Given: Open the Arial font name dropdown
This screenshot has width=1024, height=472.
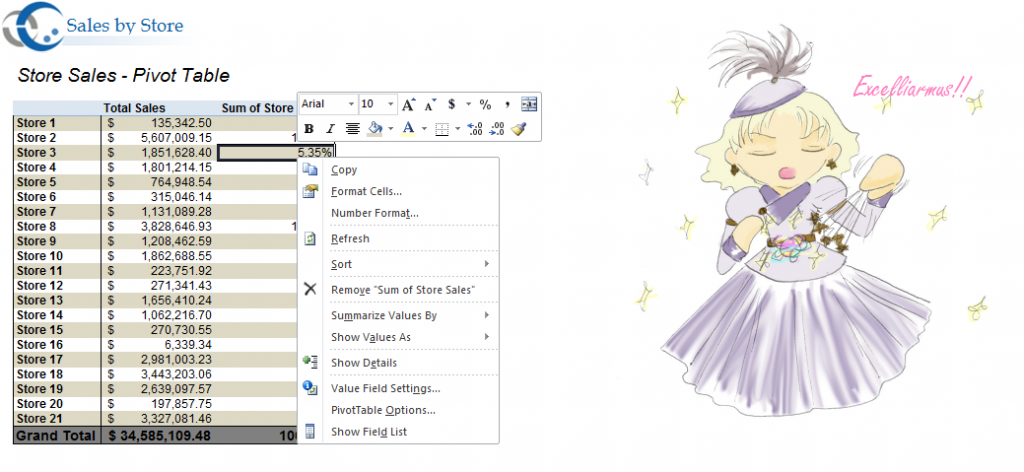Looking at the screenshot, I should 351,104.
